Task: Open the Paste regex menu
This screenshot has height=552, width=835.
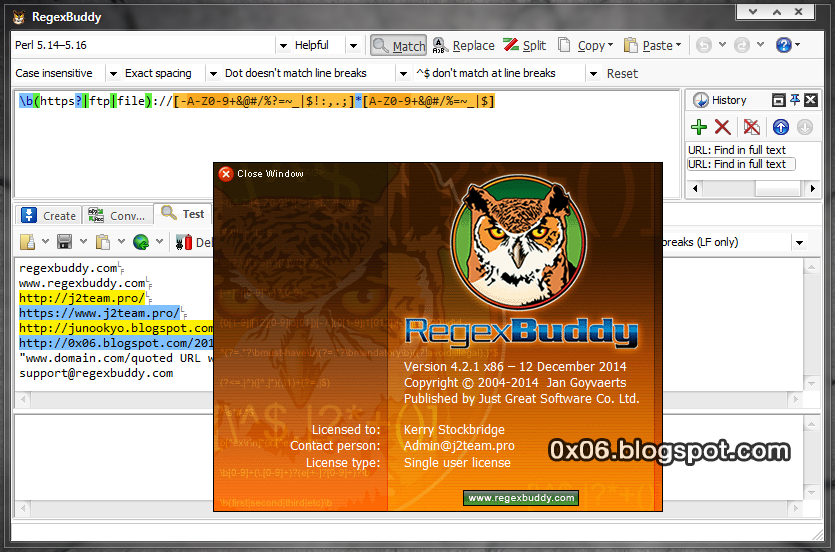Action: [652, 46]
